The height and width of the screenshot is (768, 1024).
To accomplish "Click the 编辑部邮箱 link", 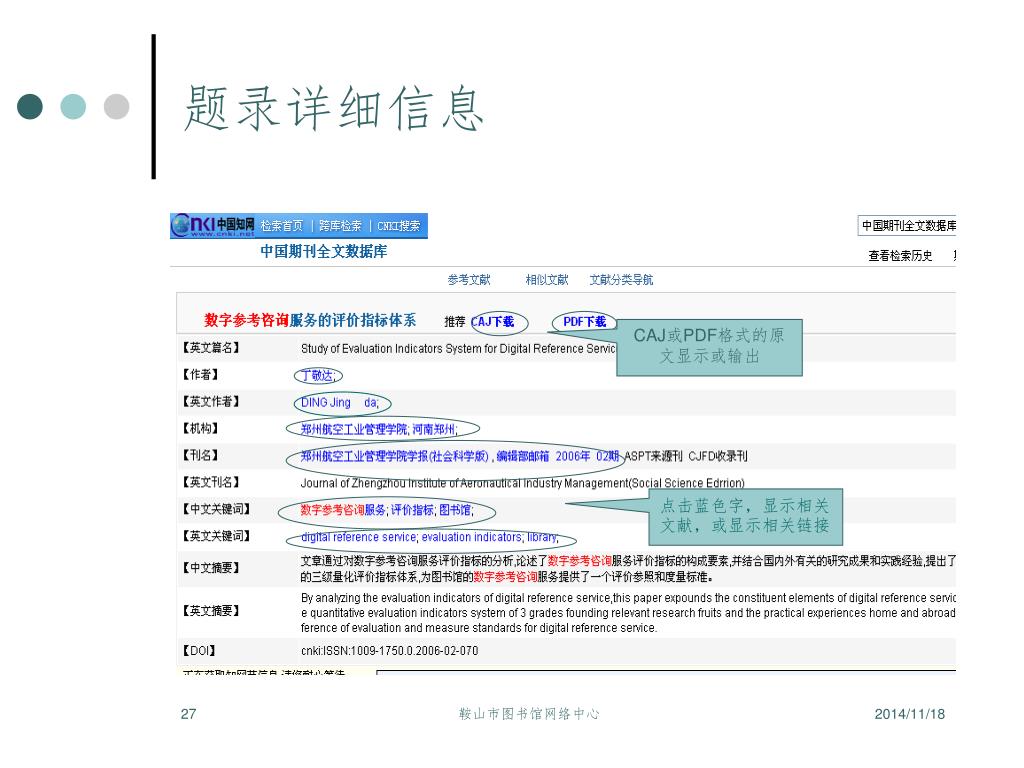I will click(x=523, y=456).
